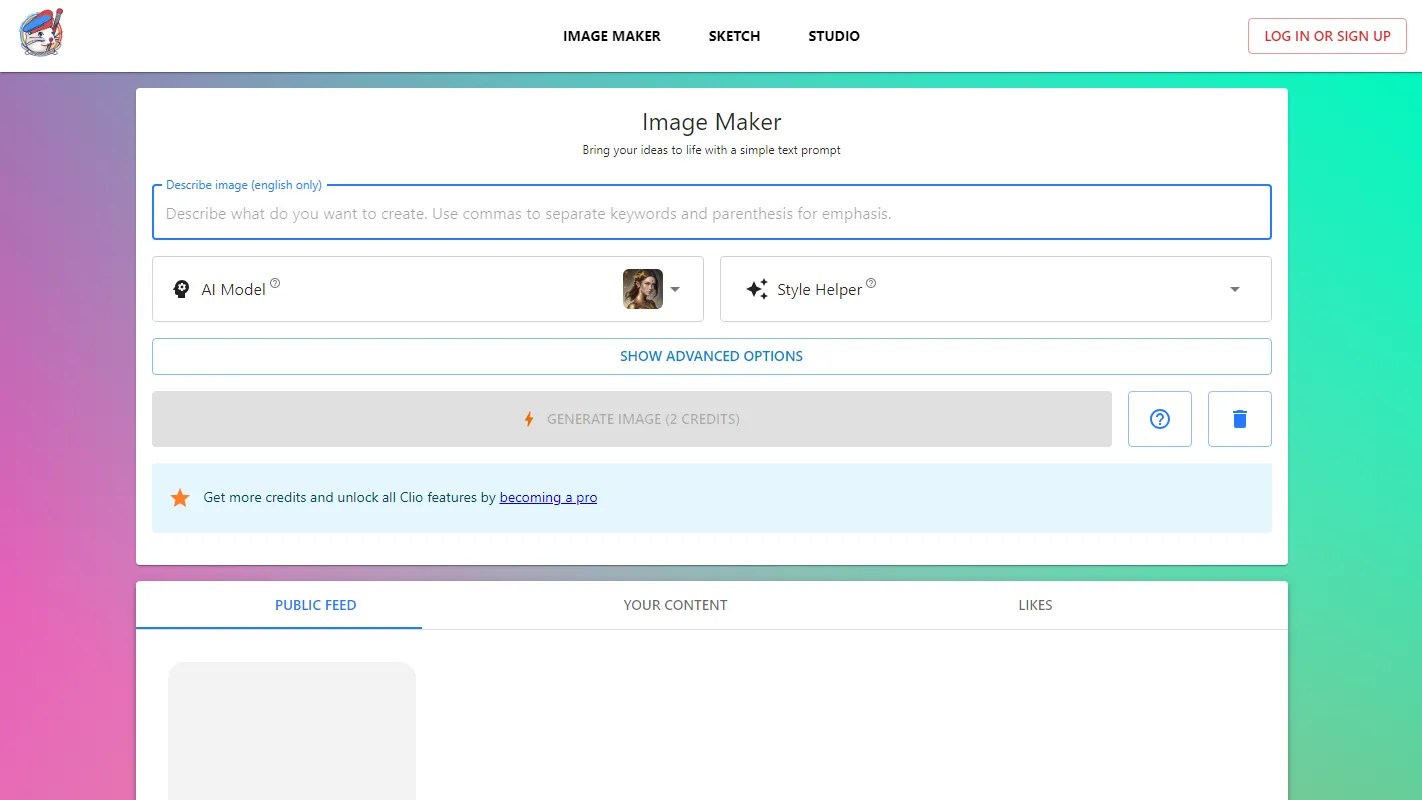This screenshot has width=1422, height=800.
Task: Click the Log In or Sign Up button
Action: point(1327,36)
